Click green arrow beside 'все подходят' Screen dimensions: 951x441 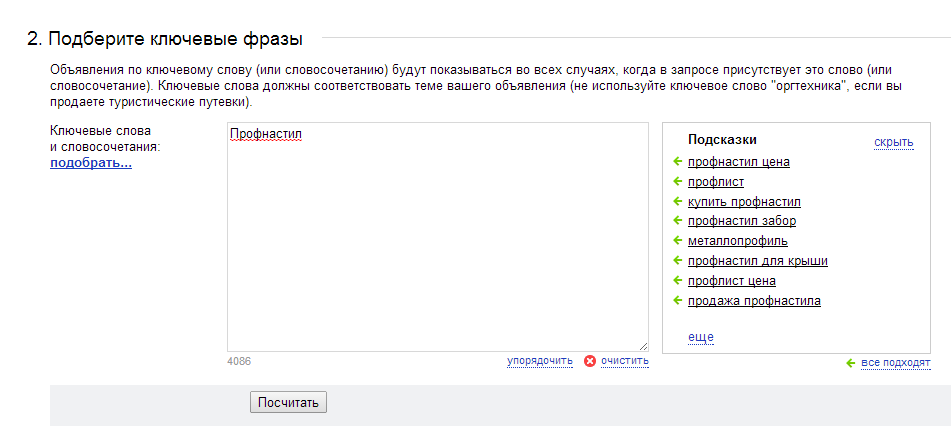pos(850,363)
